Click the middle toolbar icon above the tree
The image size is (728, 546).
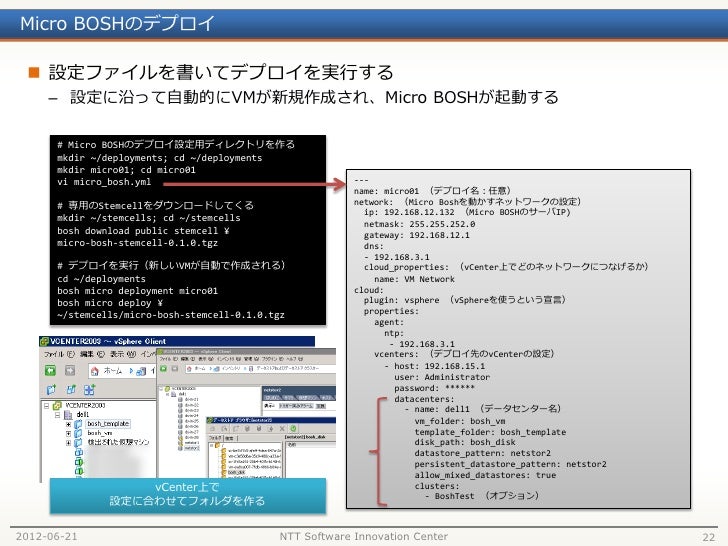point(71,390)
